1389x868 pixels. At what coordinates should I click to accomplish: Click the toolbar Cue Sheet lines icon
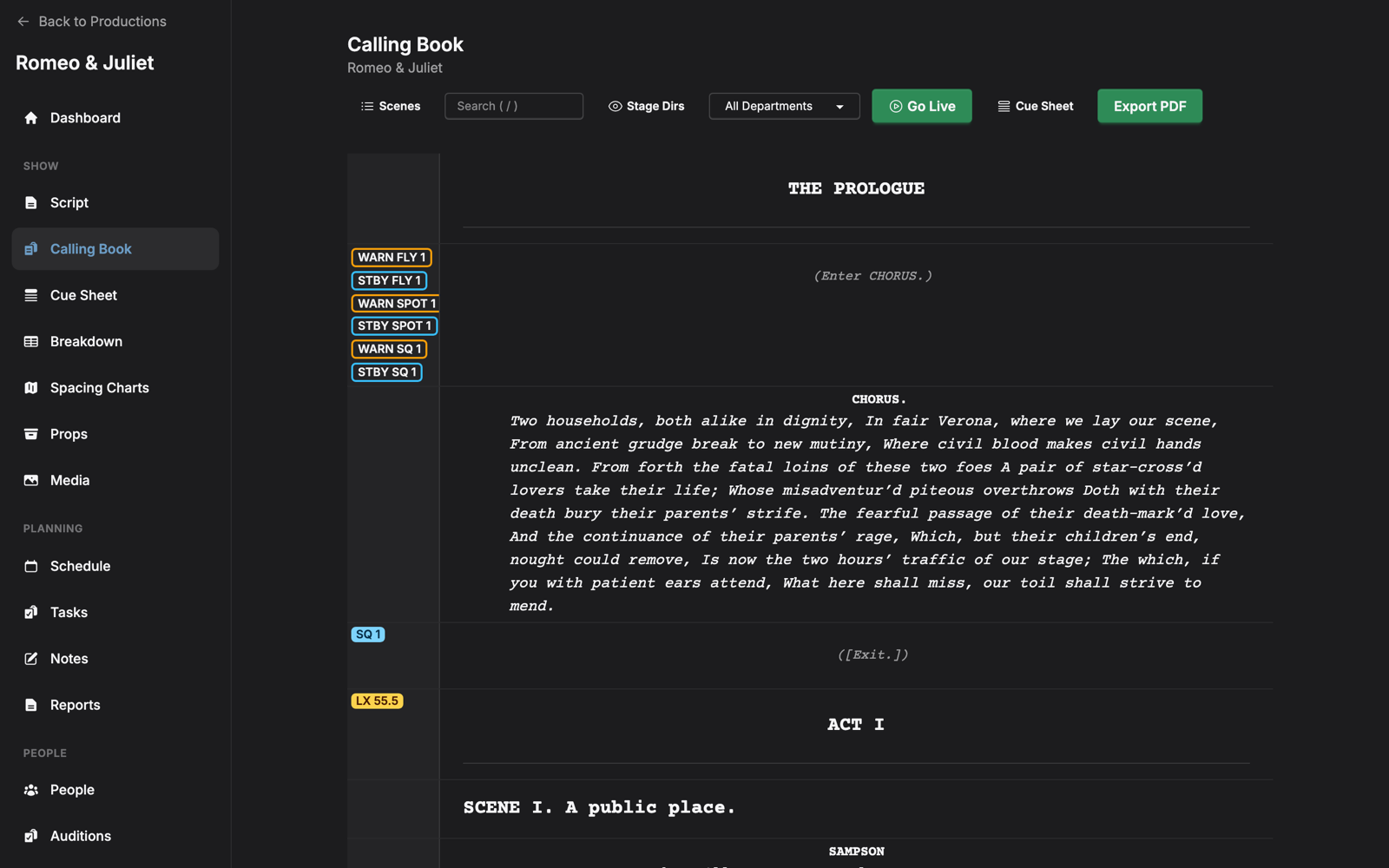tap(1004, 106)
